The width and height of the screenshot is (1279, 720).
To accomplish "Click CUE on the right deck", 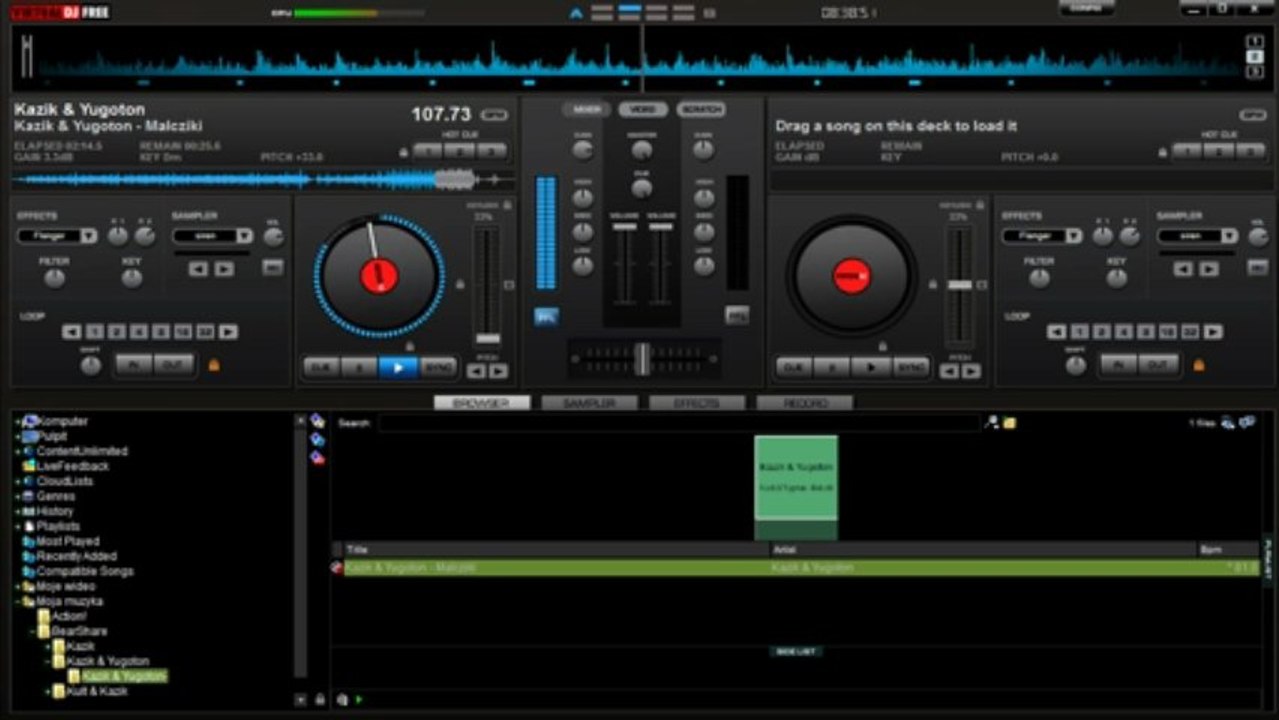I will coord(794,367).
